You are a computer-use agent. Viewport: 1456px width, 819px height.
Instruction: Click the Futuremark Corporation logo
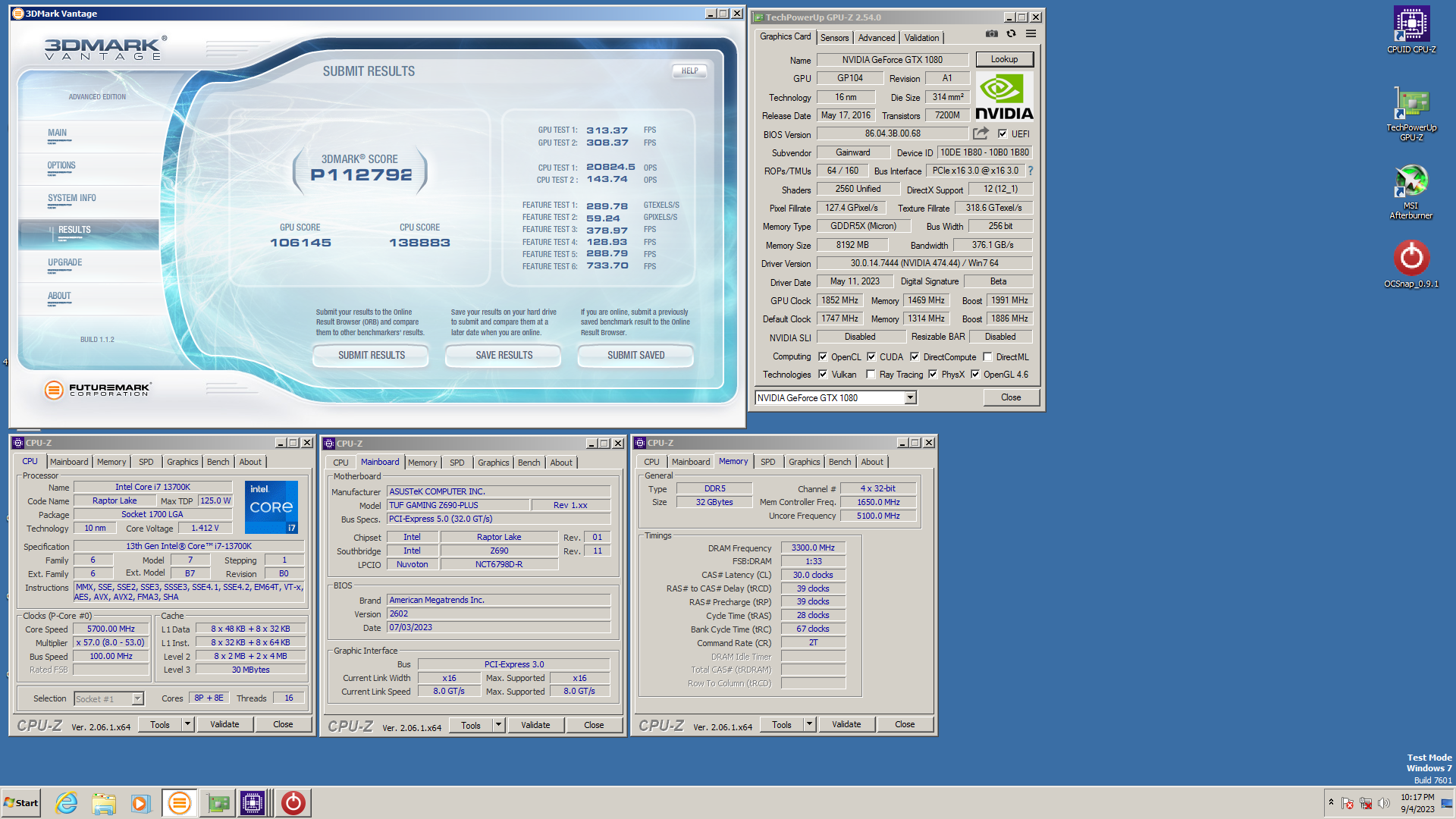click(97, 390)
